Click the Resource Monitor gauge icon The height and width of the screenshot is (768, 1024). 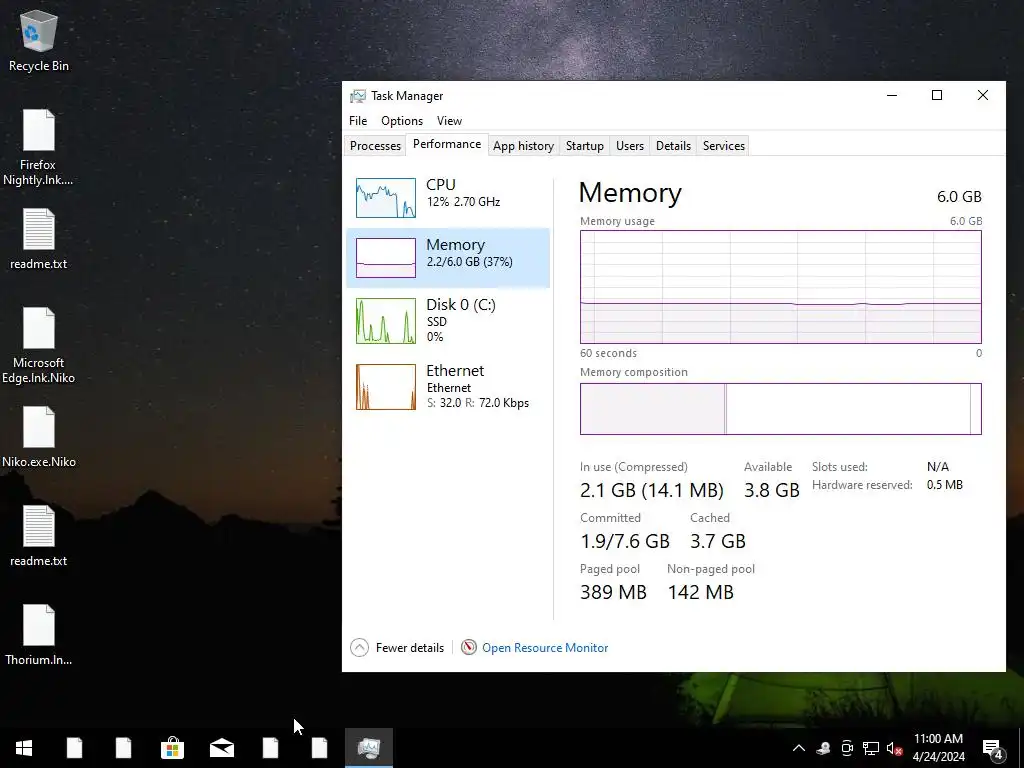pos(468,647)
